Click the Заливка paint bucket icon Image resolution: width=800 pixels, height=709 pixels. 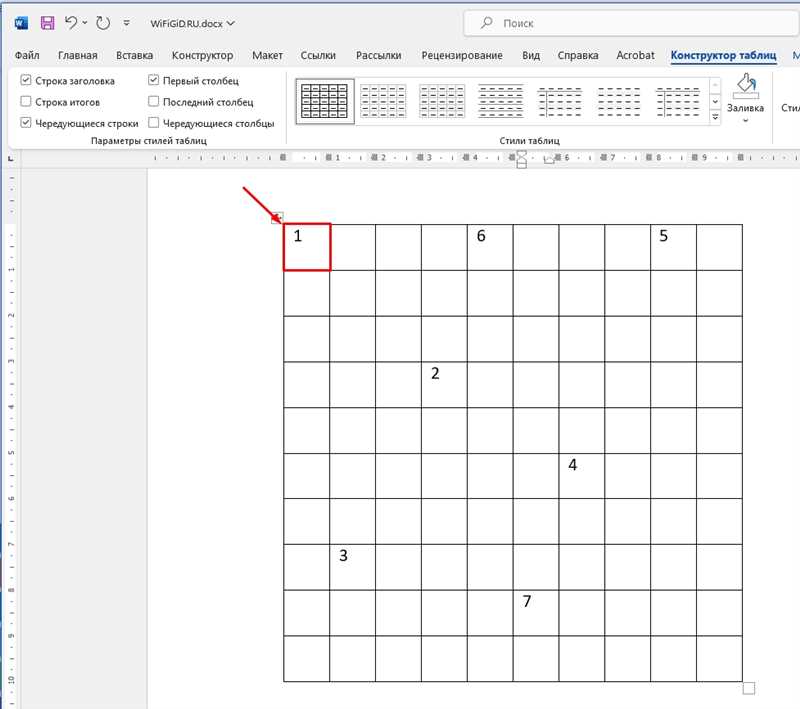coord(745,87)
